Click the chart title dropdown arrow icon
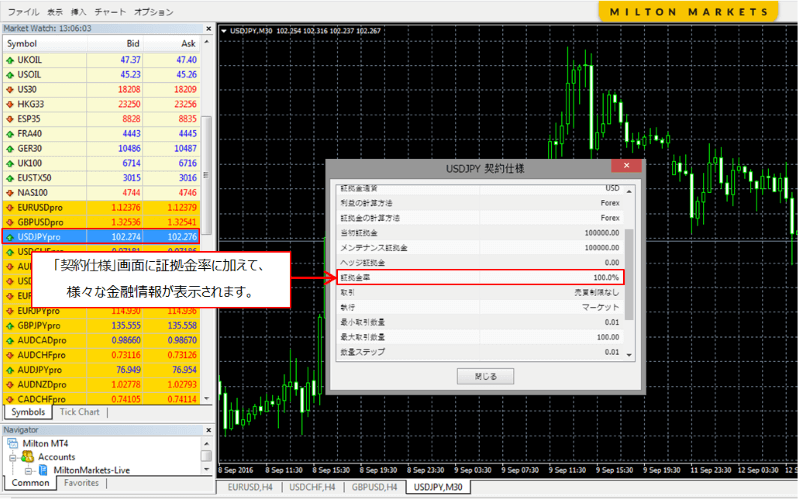800x500 pixels. pyautogui.click(x=223, y=29)
